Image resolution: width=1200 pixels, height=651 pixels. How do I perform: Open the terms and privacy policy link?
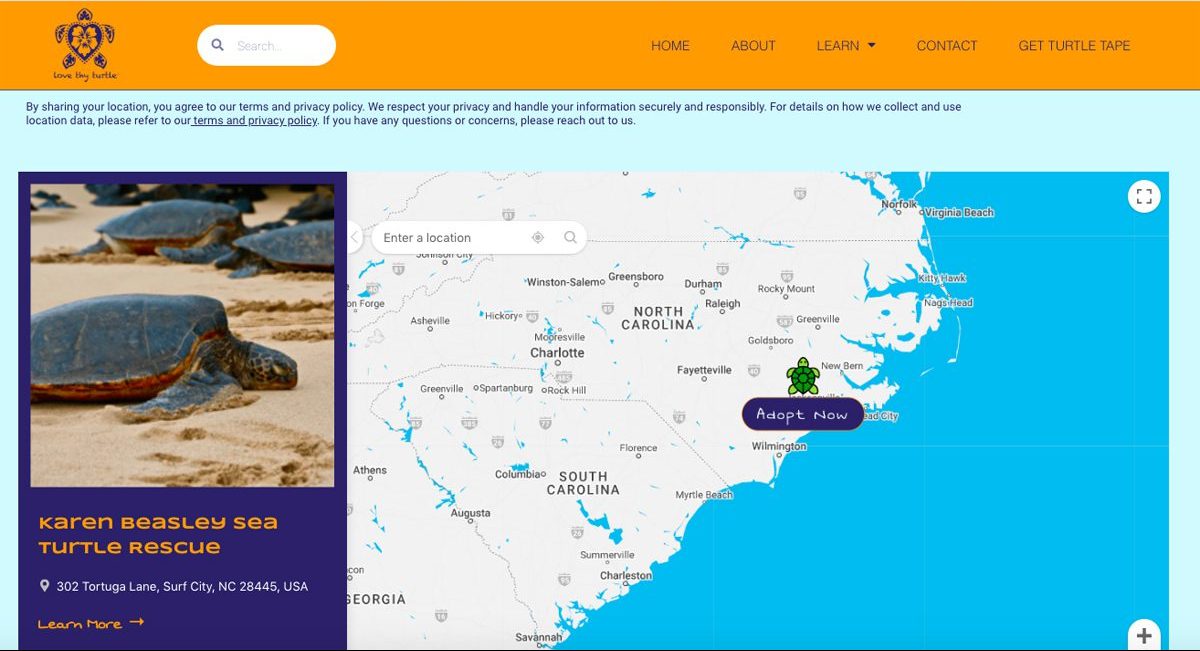(x=254, y=121)
